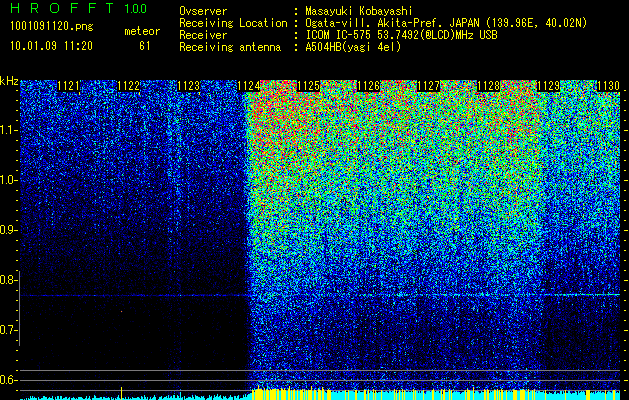The height and width of the screenshot is (400, 629).
Task: Click the 1125 time marker
Action: point(308,86)
